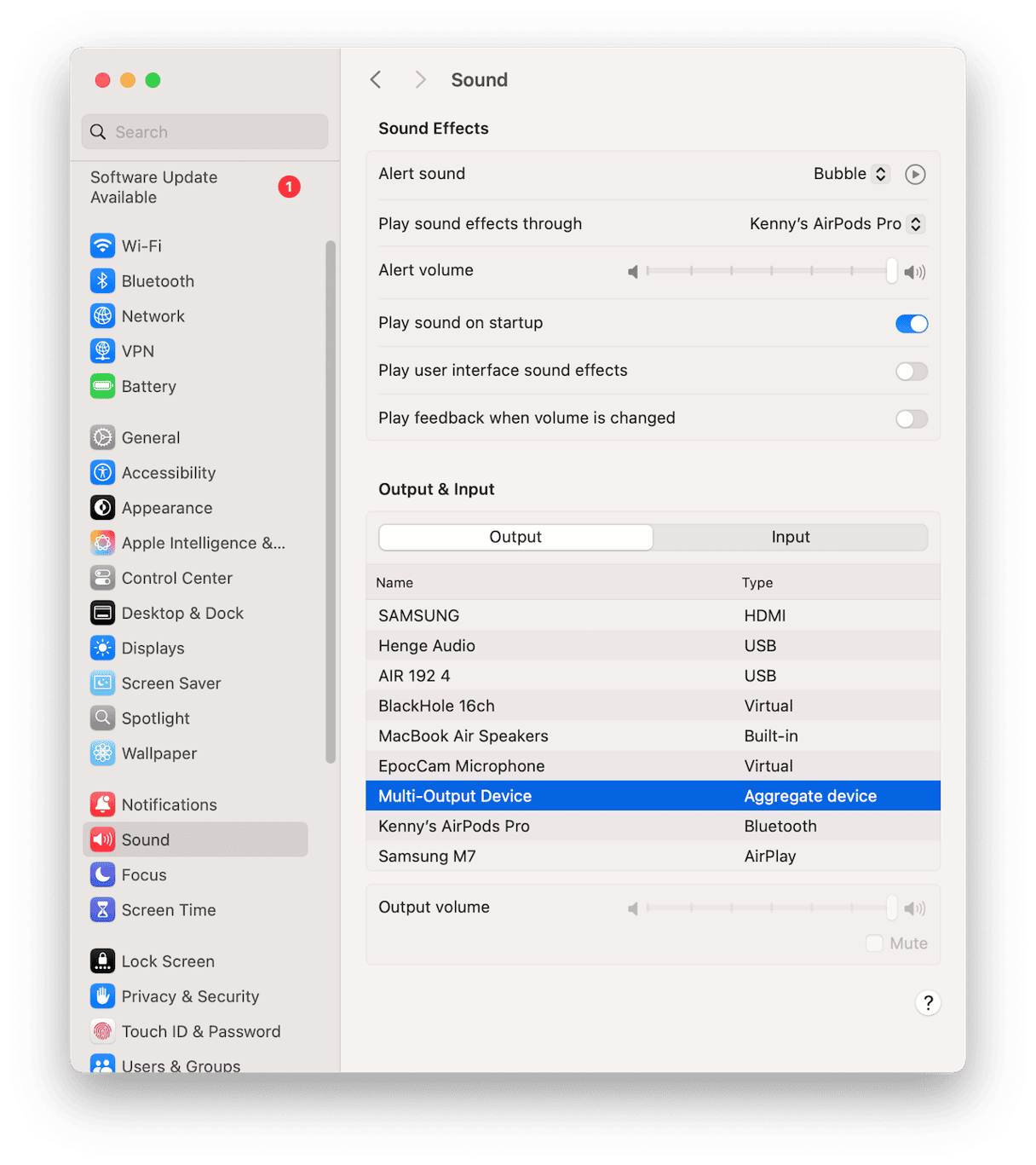Image resolution: width=1036 pixels, height=1165 pixels.
Task: Open help with the question mark button
Action: pyautogui.click(x=928, y=1002)
